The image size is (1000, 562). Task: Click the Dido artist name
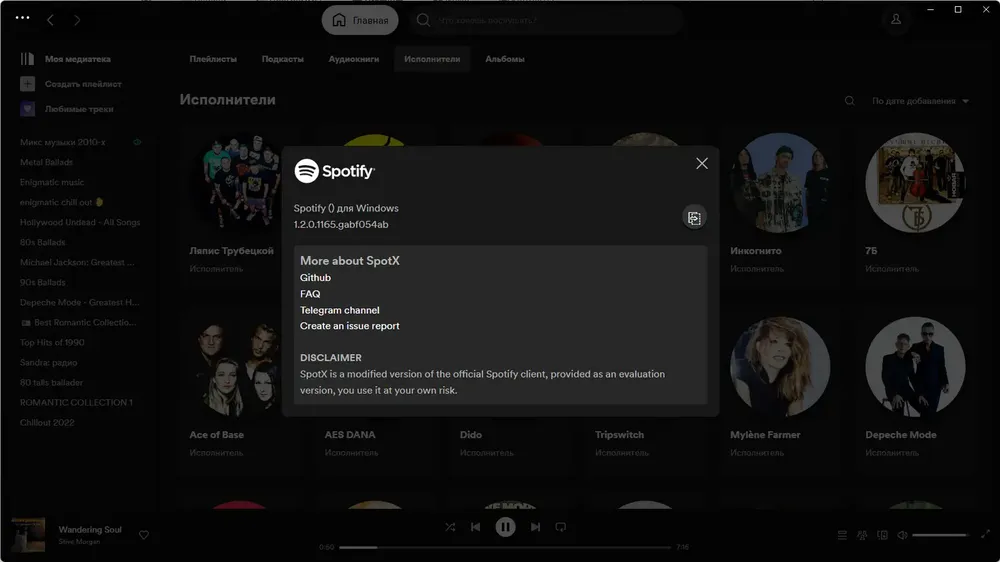tap(471, 434)
